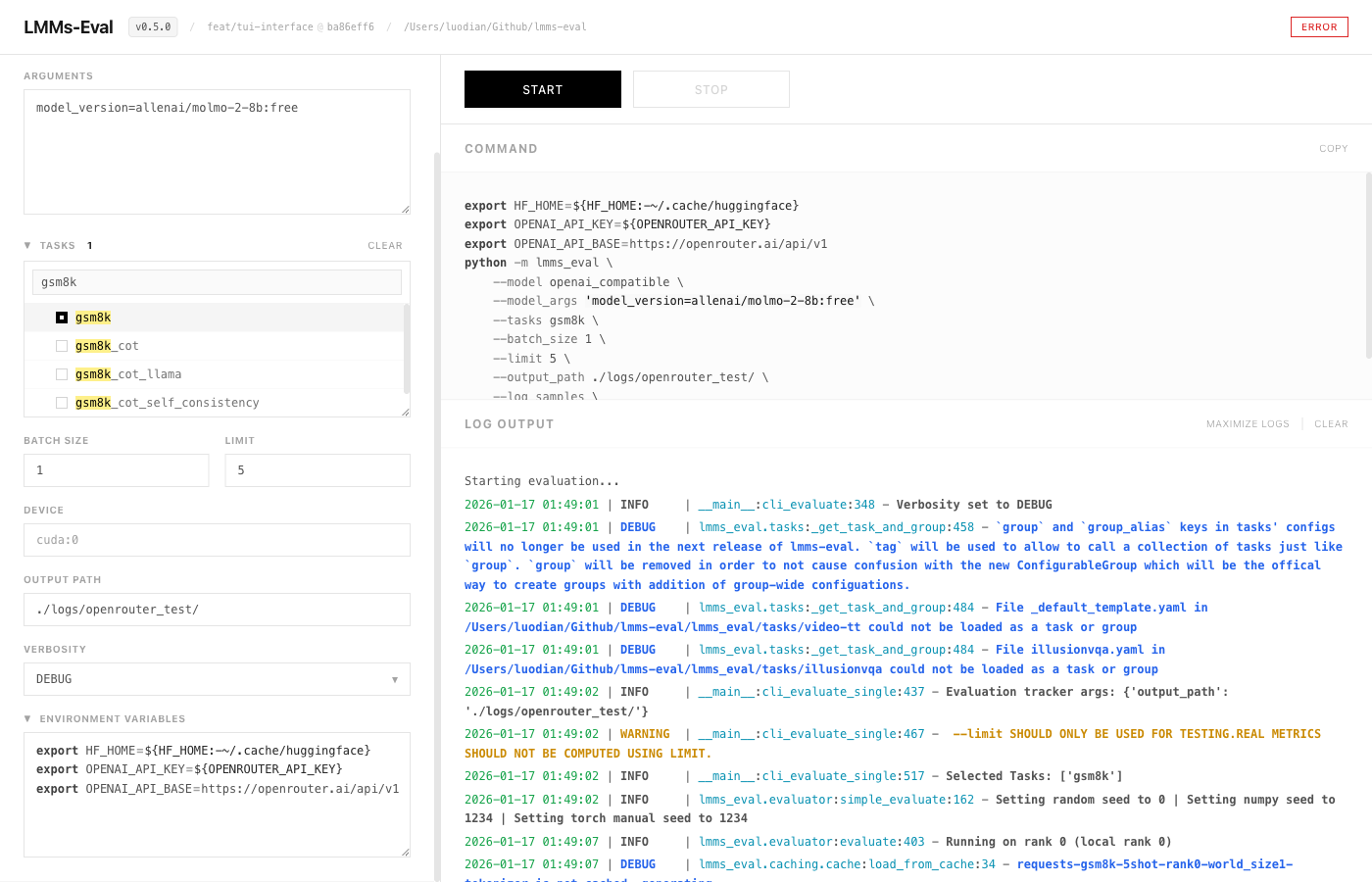Image resolution: width=1372 pixels, height=882 pixels.
Task: Clear selected tasks
Action: tap(385, 246)
